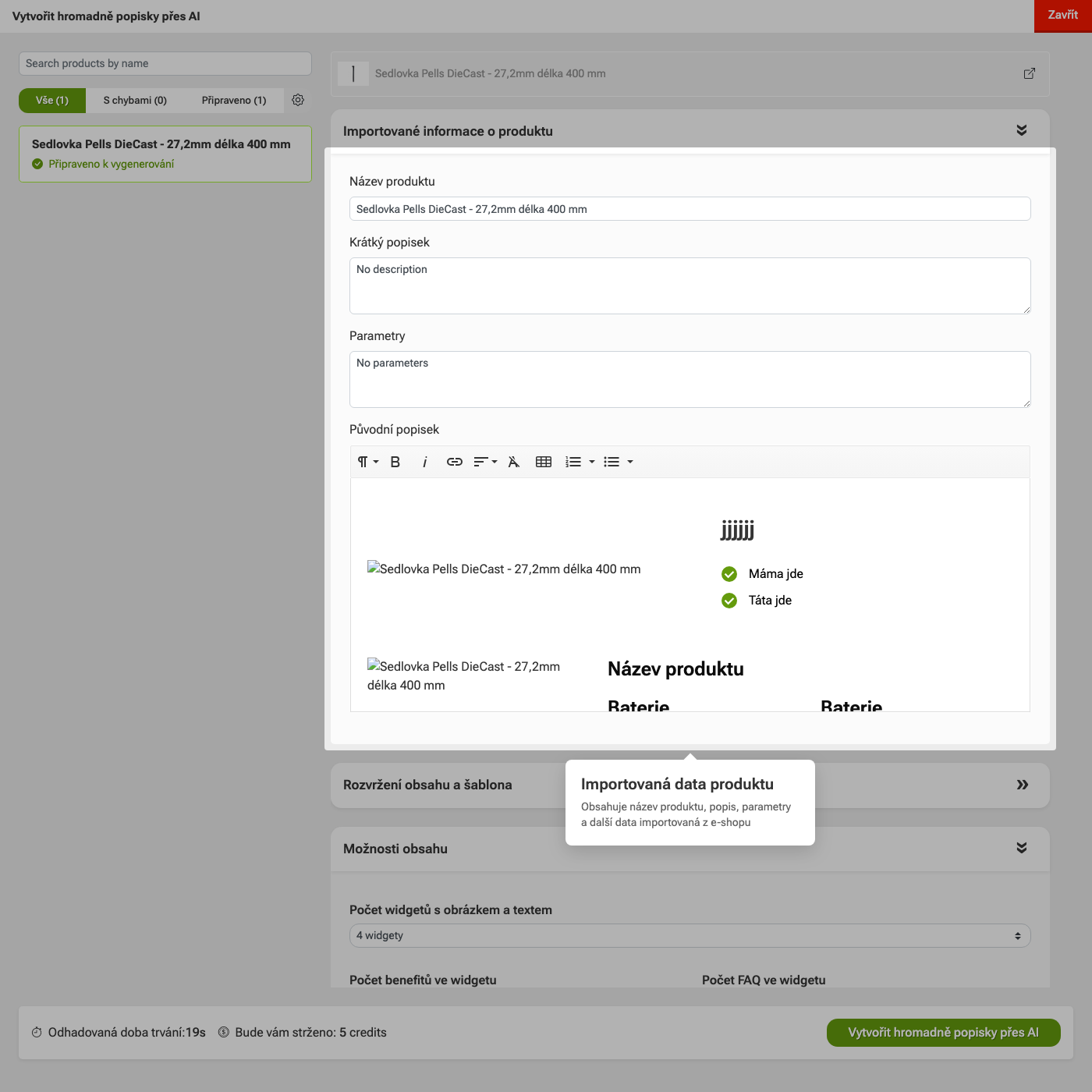Open product in new window icon

(1030, 73)
